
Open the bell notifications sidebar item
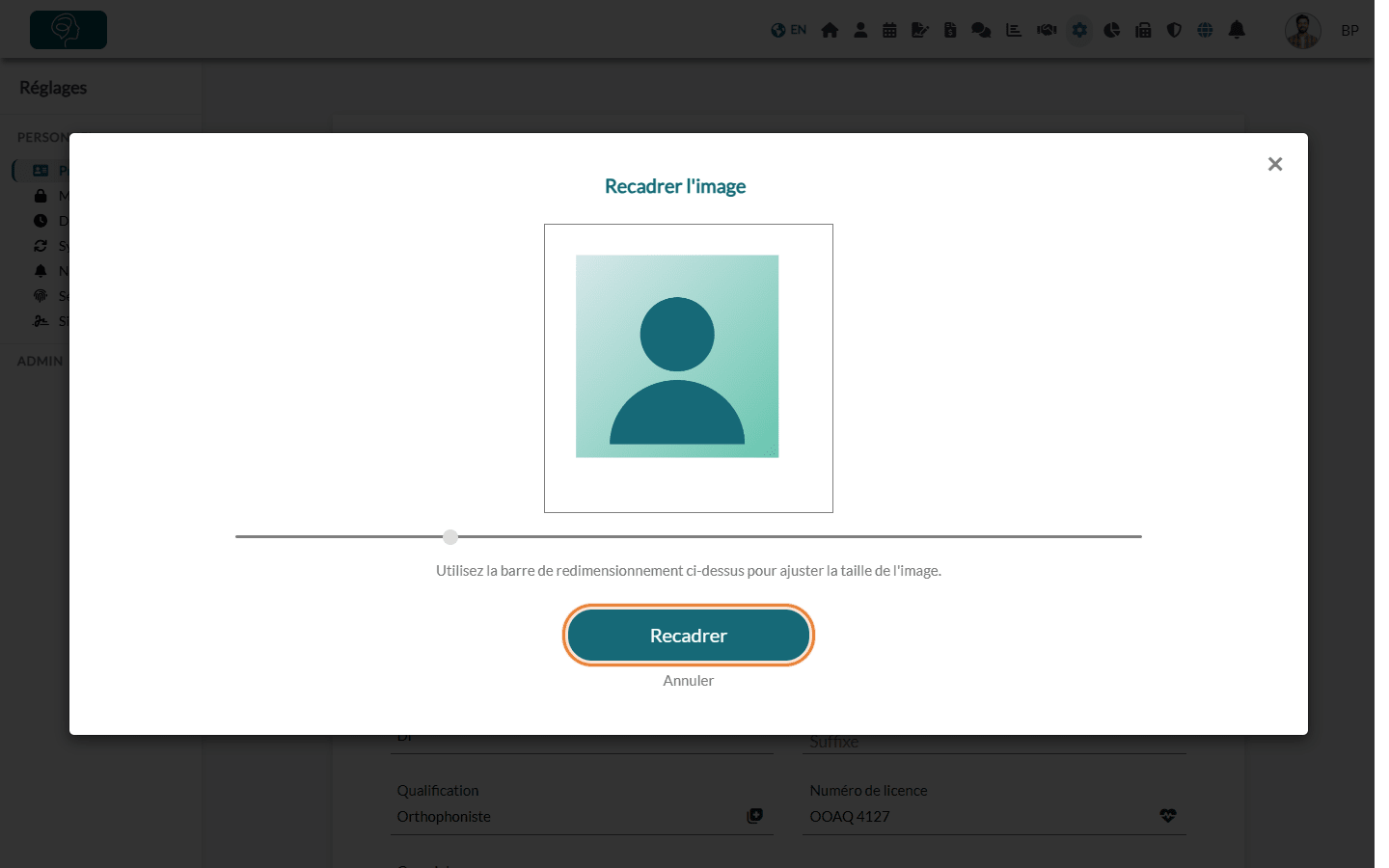[x=41, y=271]
